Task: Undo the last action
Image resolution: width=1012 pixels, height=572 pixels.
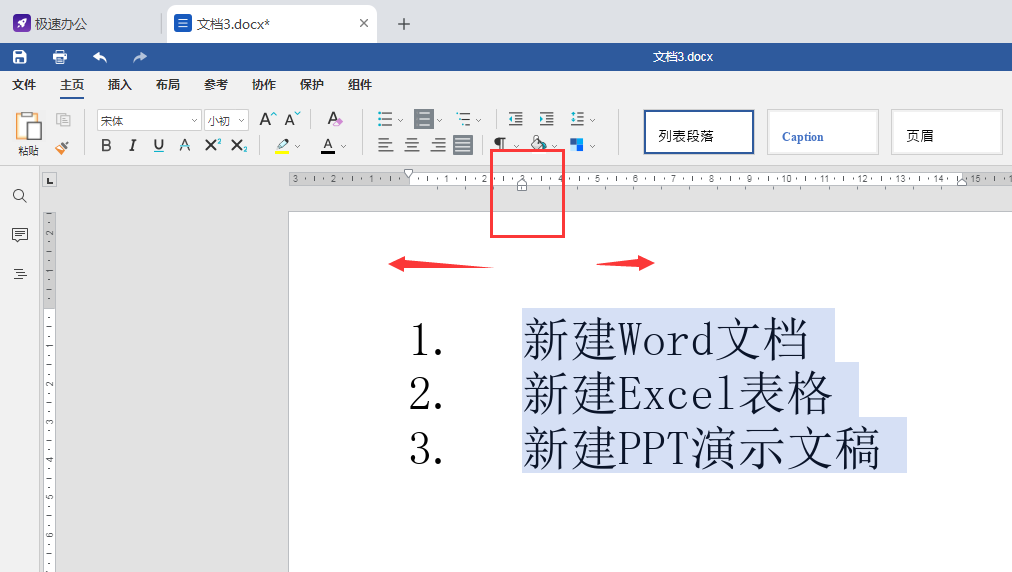Action: [100, 57]
